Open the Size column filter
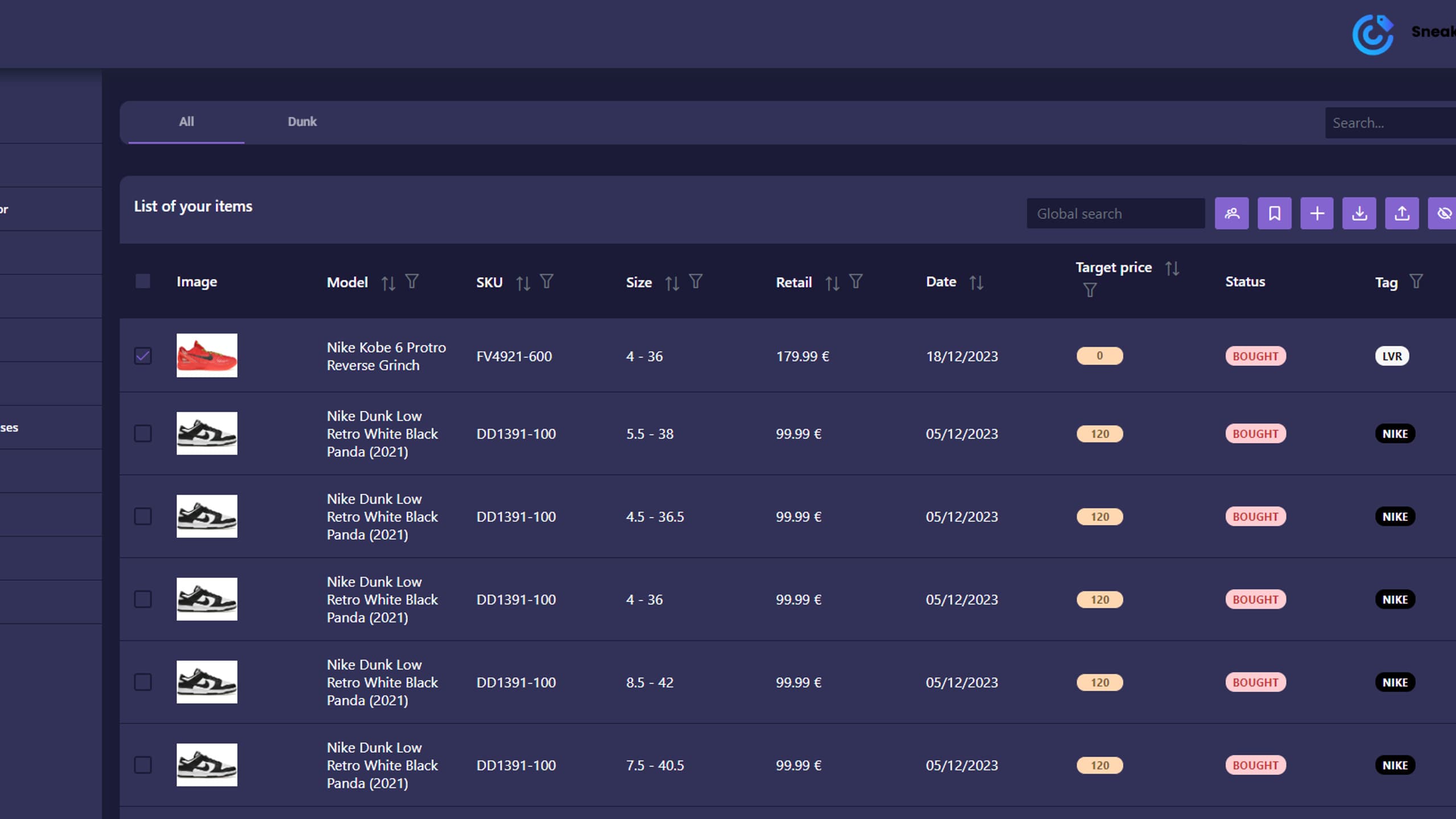This screenshot has width=1456, height=819. pyautogui.click(x=696, y=281)
